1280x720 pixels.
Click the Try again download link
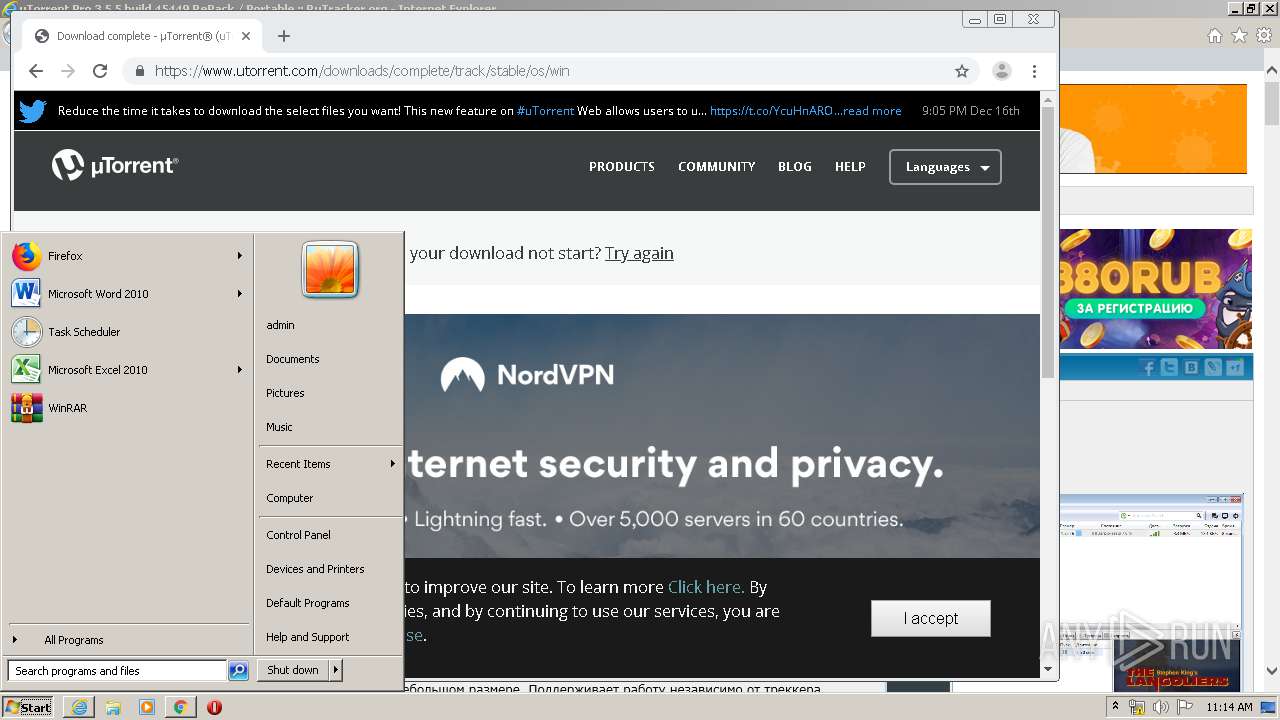pyautogui.click(x=639, y=253)
